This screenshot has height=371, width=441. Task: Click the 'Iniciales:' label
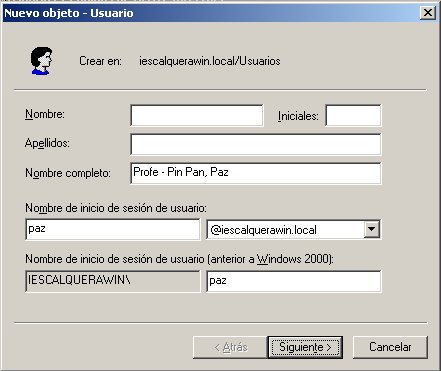(x=298, y=116)
